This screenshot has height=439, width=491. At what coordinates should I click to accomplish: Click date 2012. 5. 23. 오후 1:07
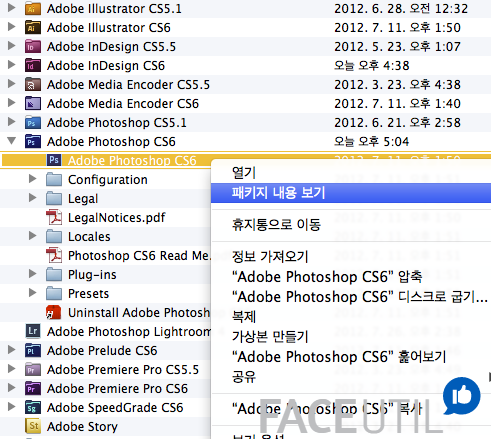397,47
